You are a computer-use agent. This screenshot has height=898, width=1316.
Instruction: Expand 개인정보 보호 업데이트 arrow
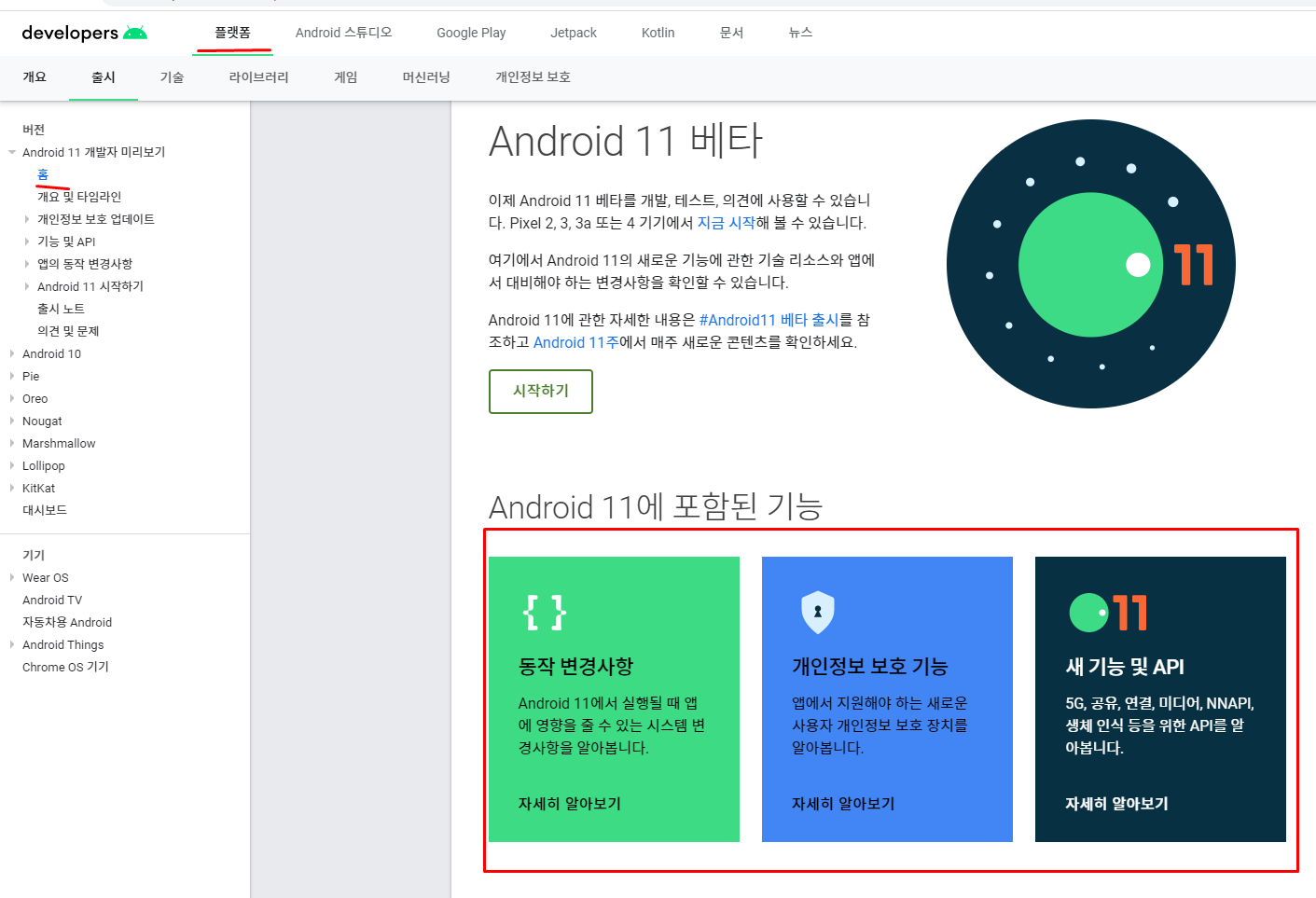click(27, 219)
